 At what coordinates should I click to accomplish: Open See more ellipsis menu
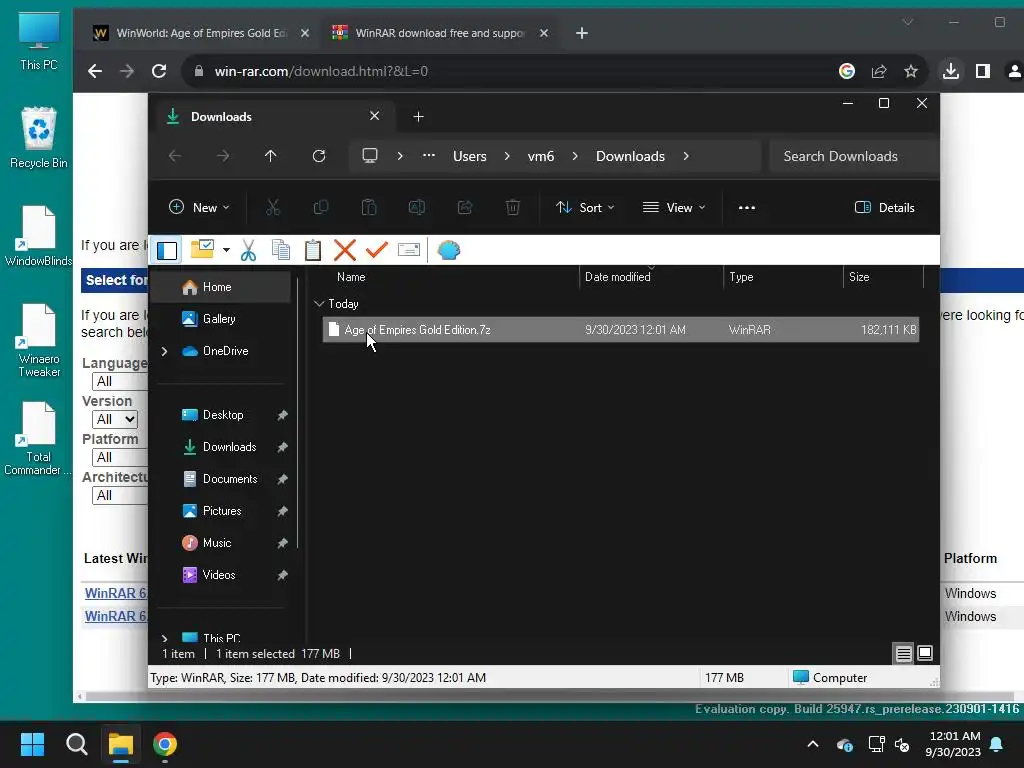746,208
